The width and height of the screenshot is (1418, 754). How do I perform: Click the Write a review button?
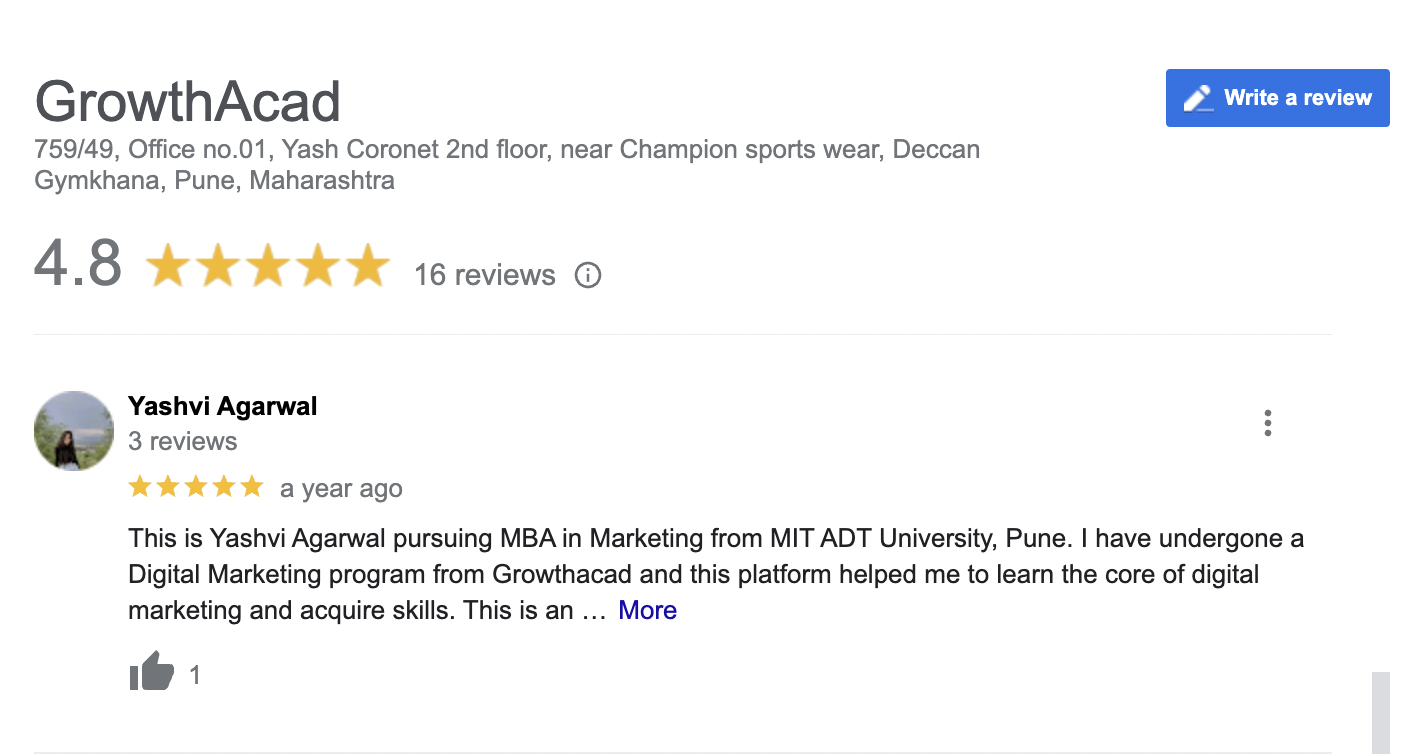click(x=1277, y=98)
